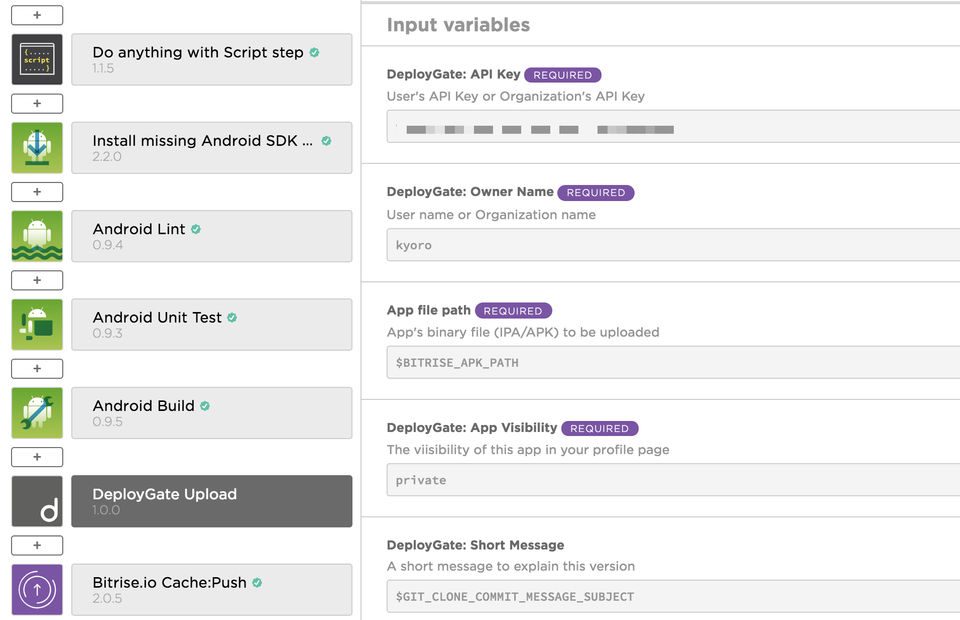
Task: Select the DeployGate Upload workflow step
Action: tap(212, 501)
